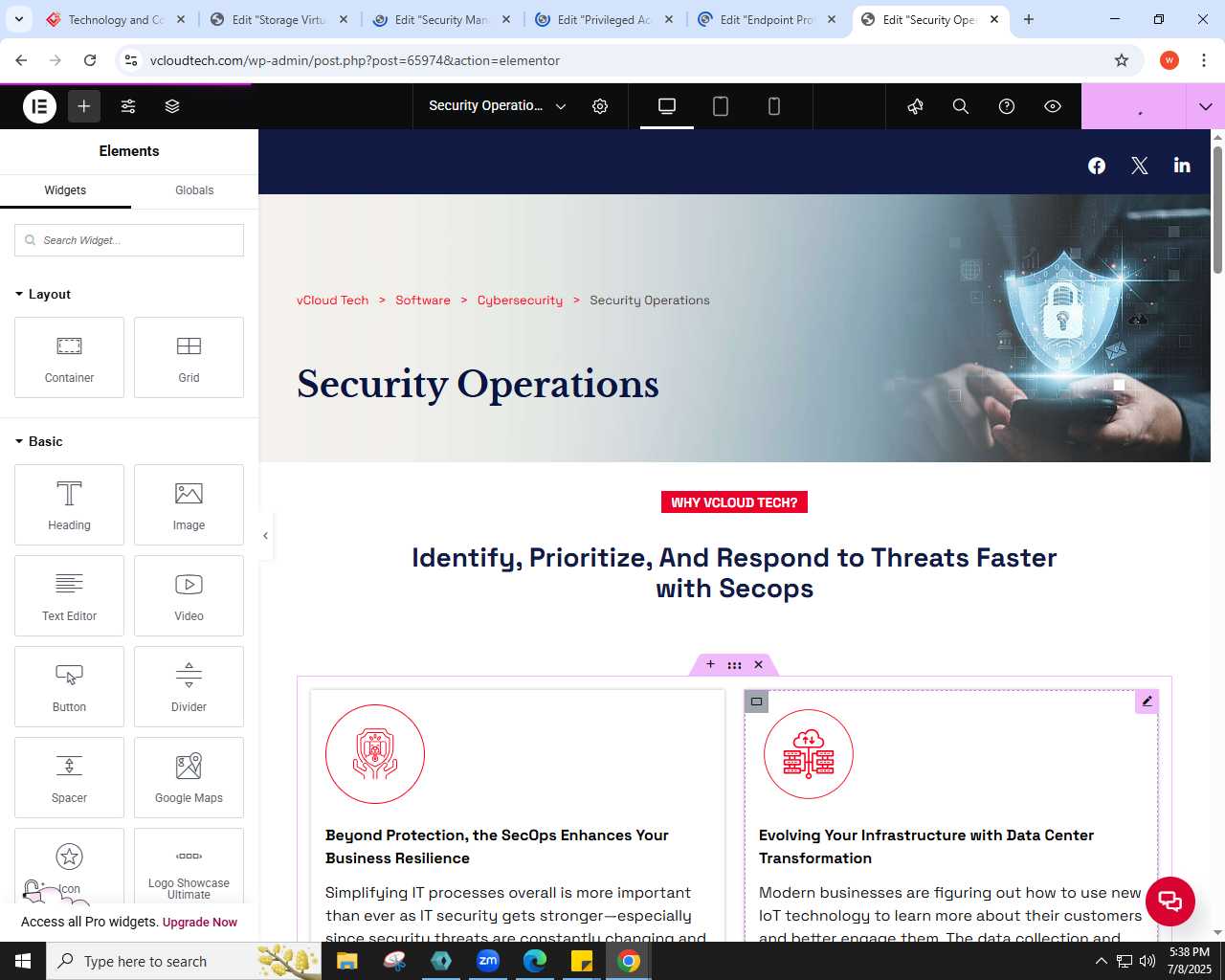Open page settings gear icon
Image resolution: width=1225 pixels, height=980 pixels.
coord(600,106)
